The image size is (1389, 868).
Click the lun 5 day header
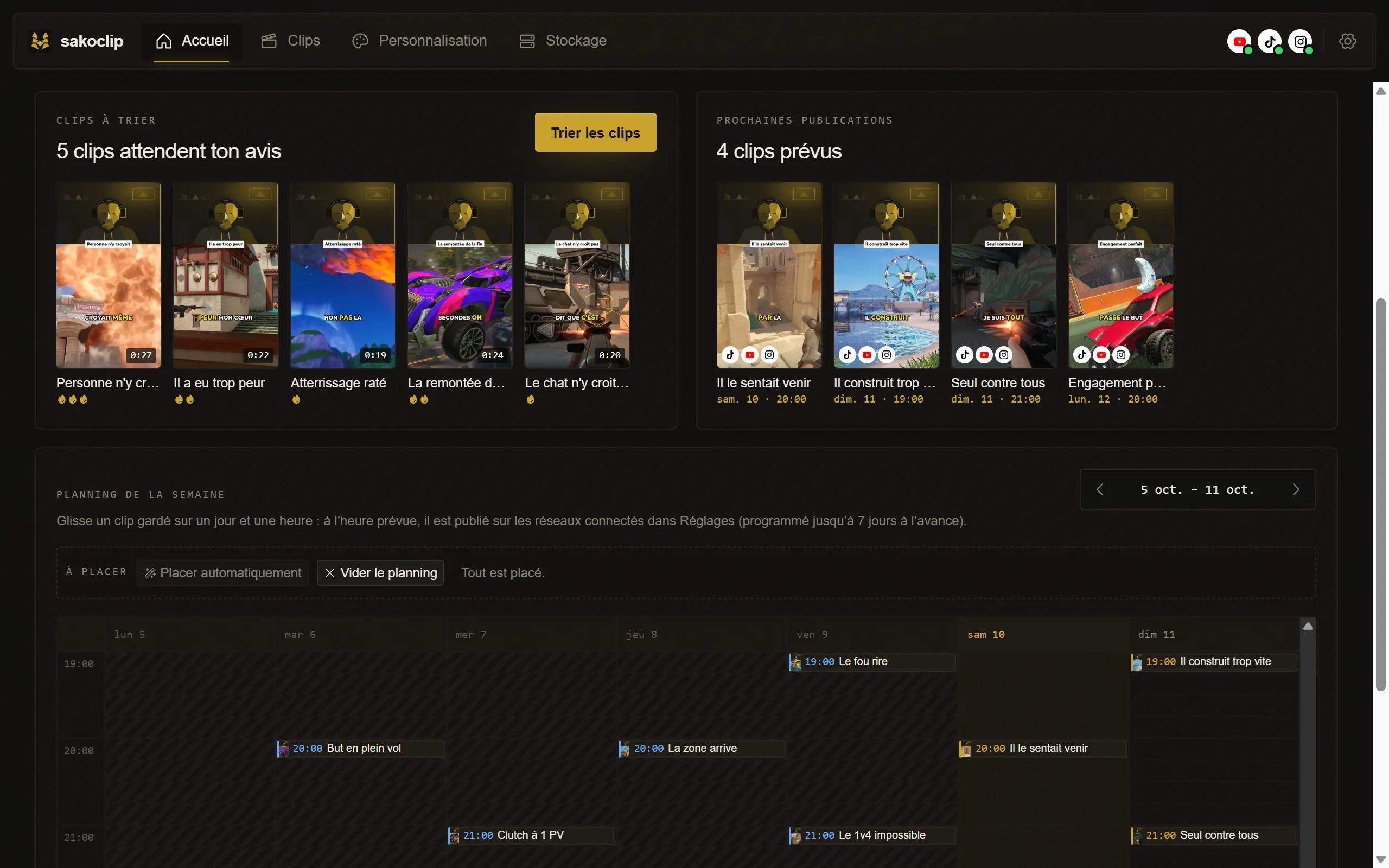click(129, 634)
